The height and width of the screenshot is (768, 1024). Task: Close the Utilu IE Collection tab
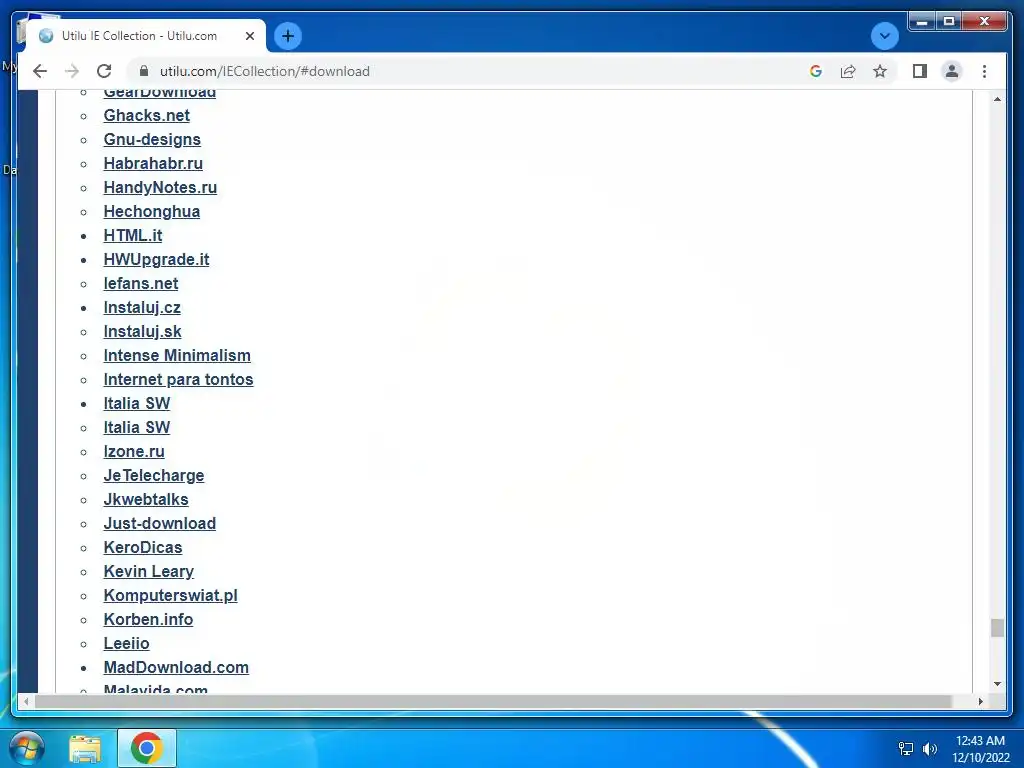[249, 36]
